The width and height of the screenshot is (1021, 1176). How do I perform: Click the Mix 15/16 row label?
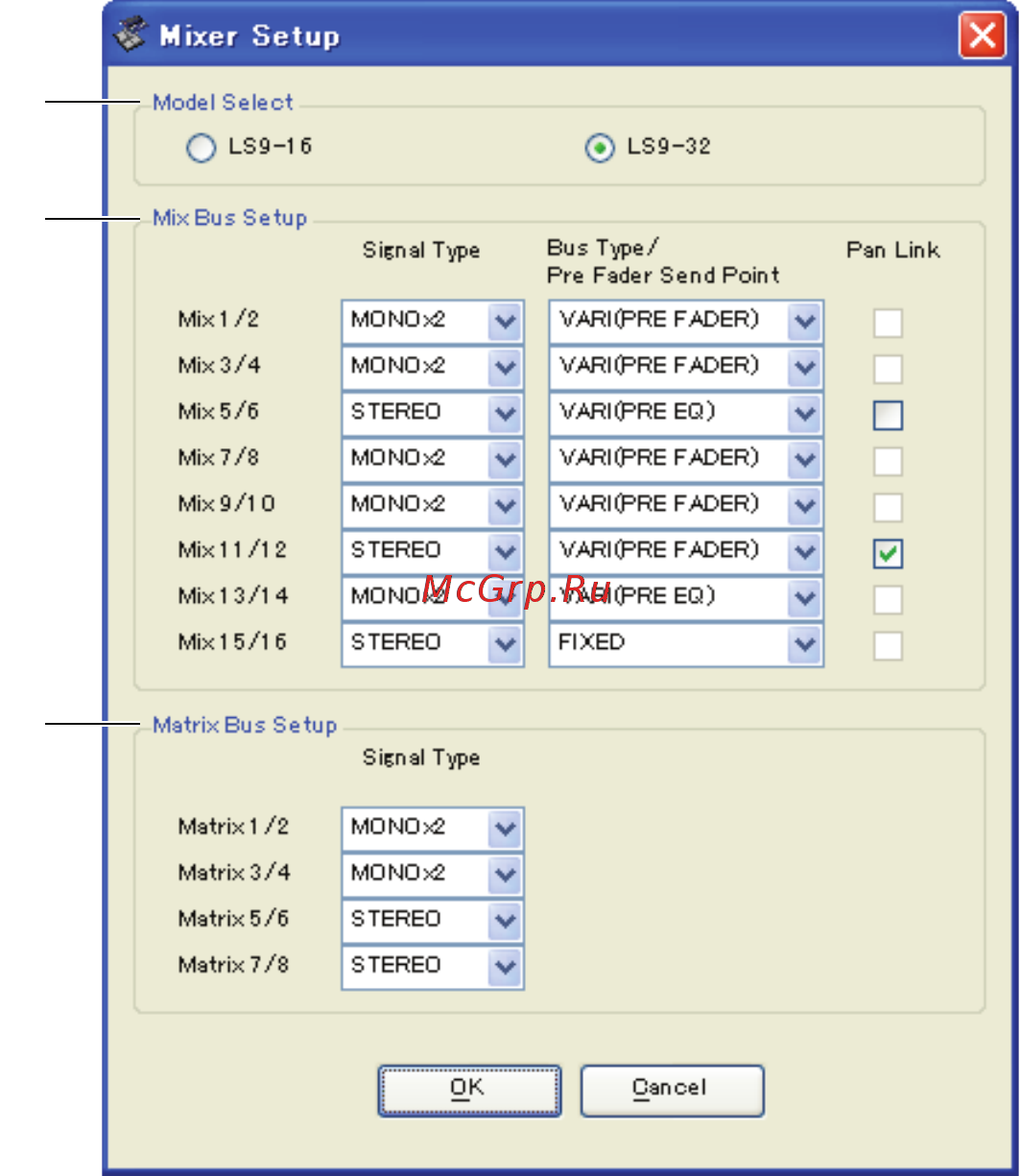[x=232, y=642]
